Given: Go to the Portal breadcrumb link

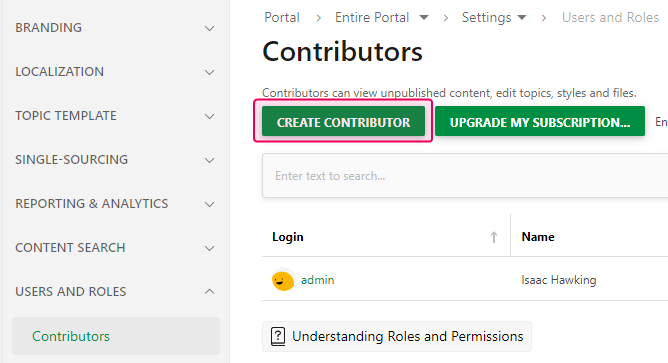Looking at the screenshot, I should (x=282, y=17).
